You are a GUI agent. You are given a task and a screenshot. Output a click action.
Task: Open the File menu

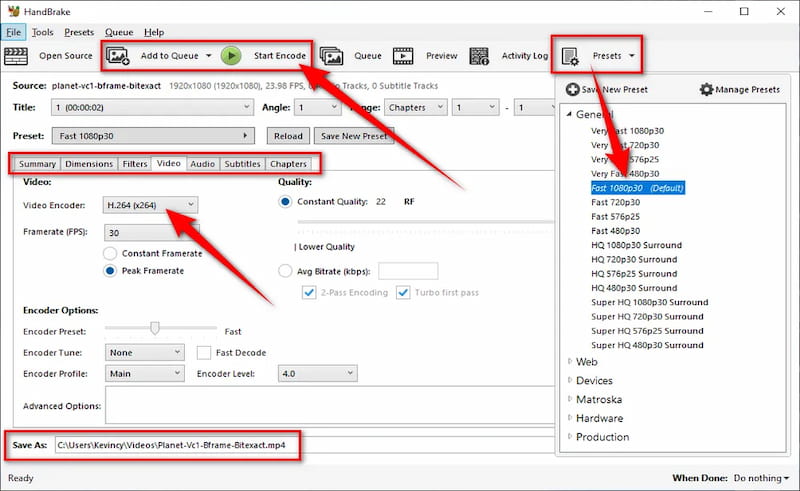tap(13, 32)
